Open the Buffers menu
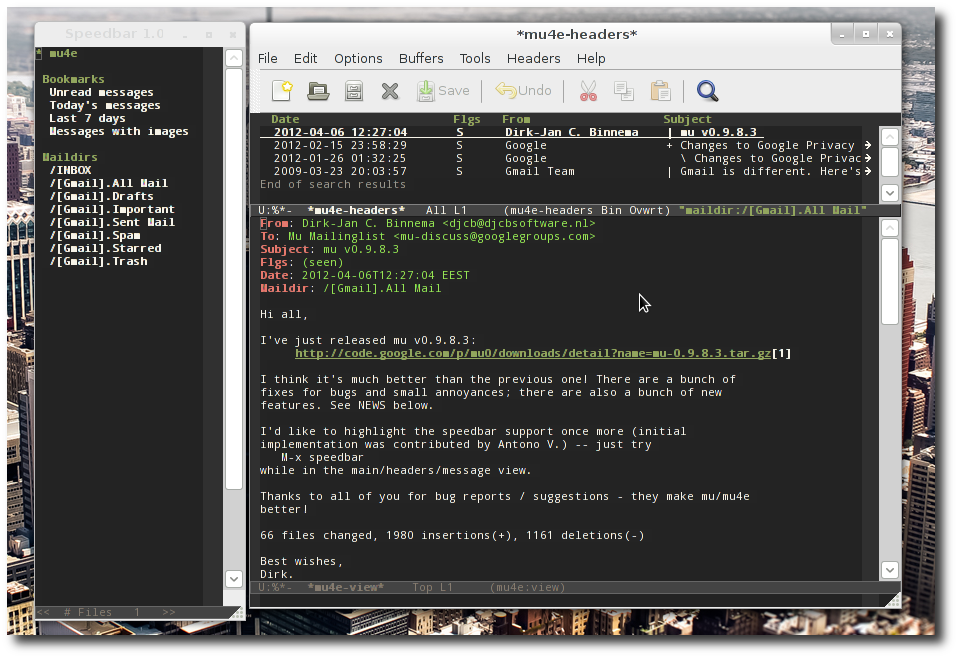Image resolution: width=958 pixels, height=658 pixels. coord(421,58)
